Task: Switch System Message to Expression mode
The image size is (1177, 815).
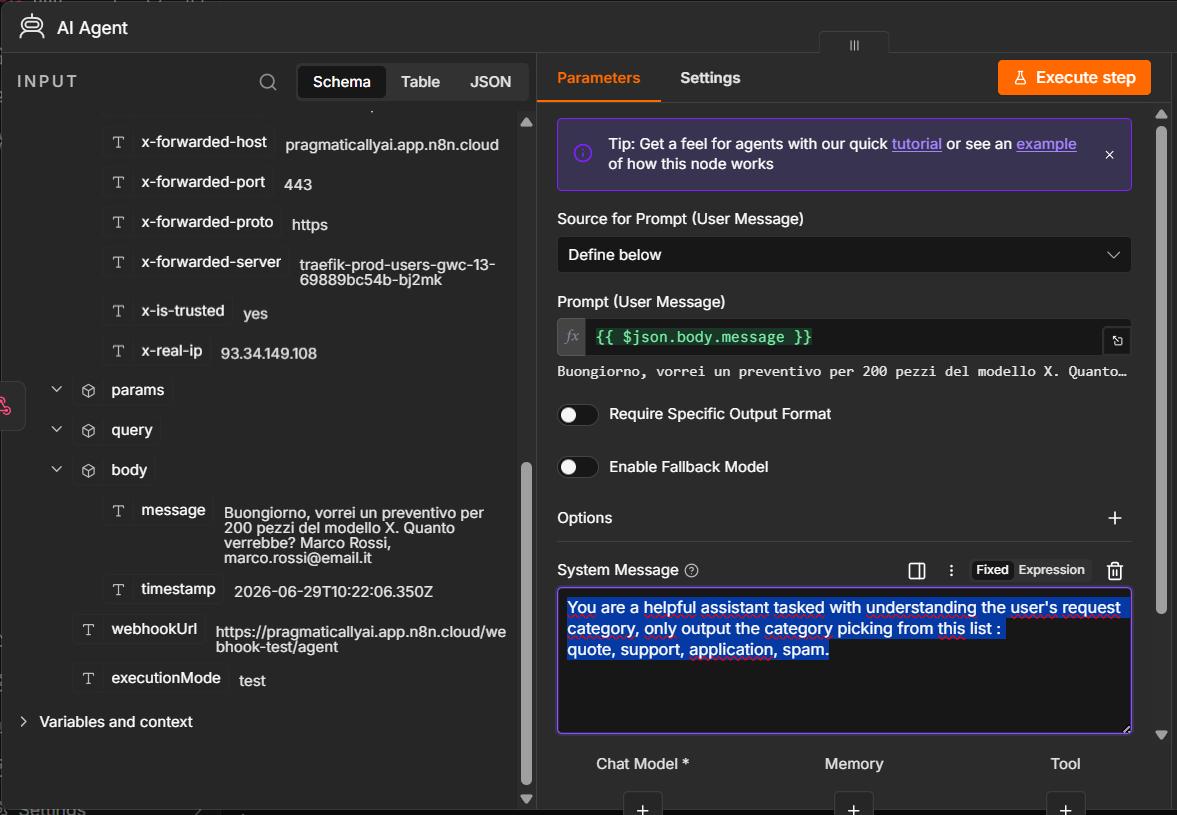Action: (x=1051, y=570)
